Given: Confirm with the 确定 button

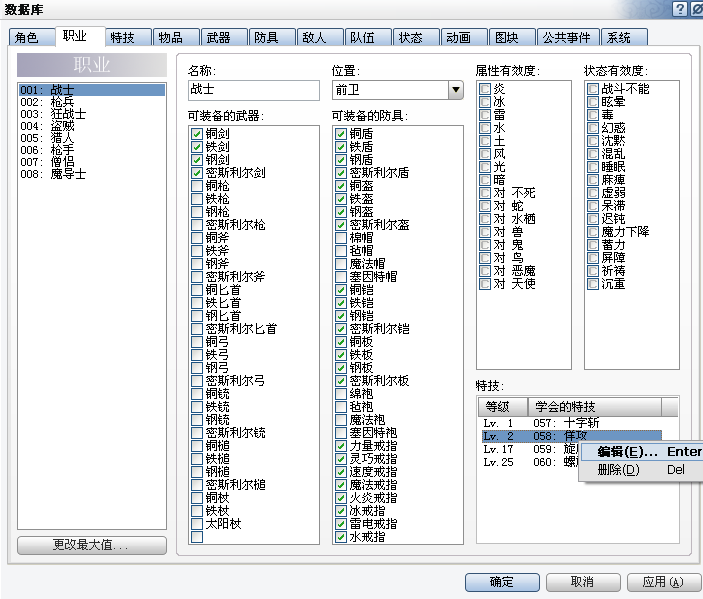Looking at the screenshot, I should (x=502, y=582).
